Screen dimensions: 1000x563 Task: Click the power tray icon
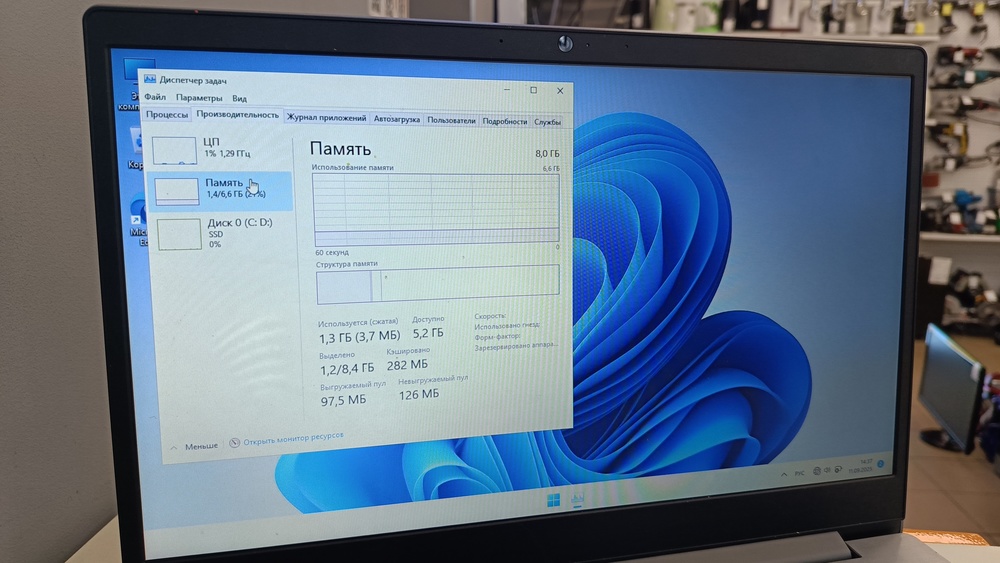tap(838, 470)
